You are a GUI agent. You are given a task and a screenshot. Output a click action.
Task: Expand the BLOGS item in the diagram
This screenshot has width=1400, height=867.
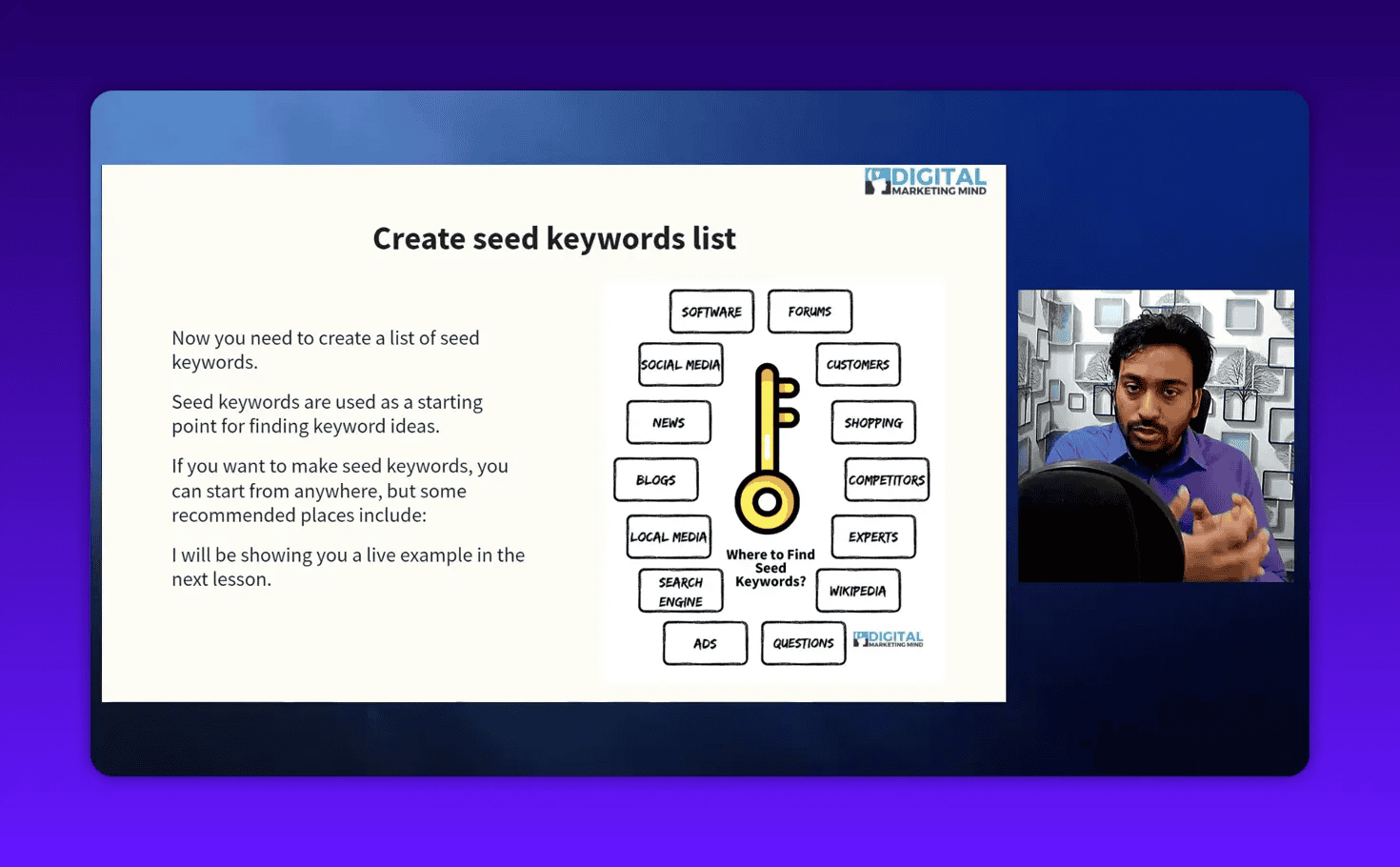[655, 479]
